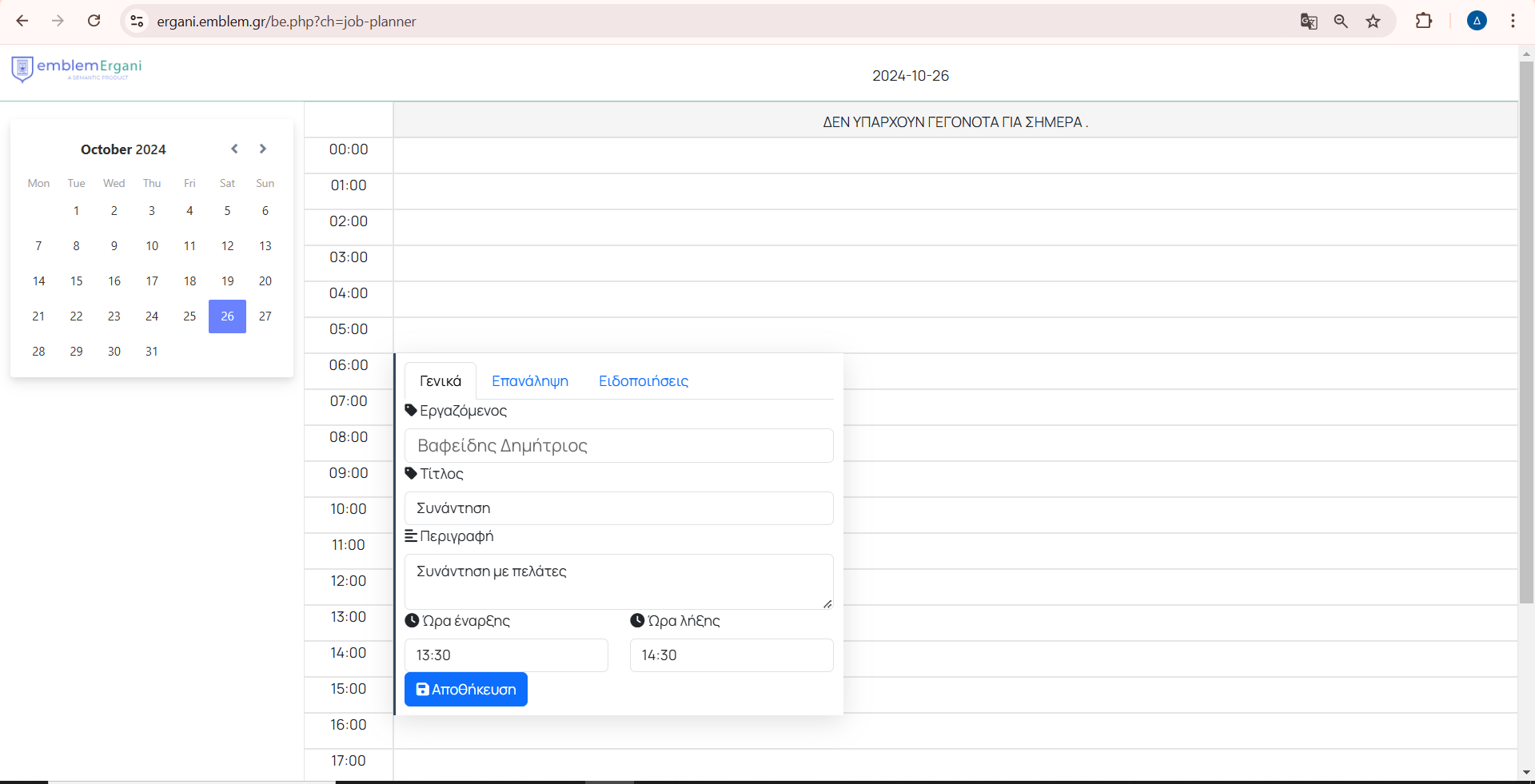Select October 27 in the calendar
This screenshot has width=1535, height=784.
click(x=265, y=316)
